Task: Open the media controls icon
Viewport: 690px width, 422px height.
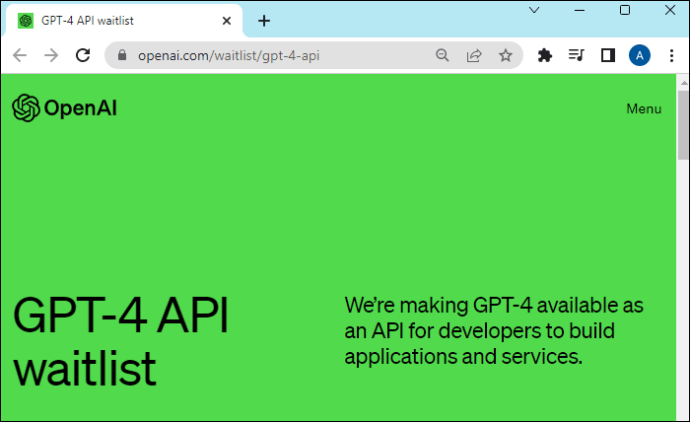Action: (576, 55)
